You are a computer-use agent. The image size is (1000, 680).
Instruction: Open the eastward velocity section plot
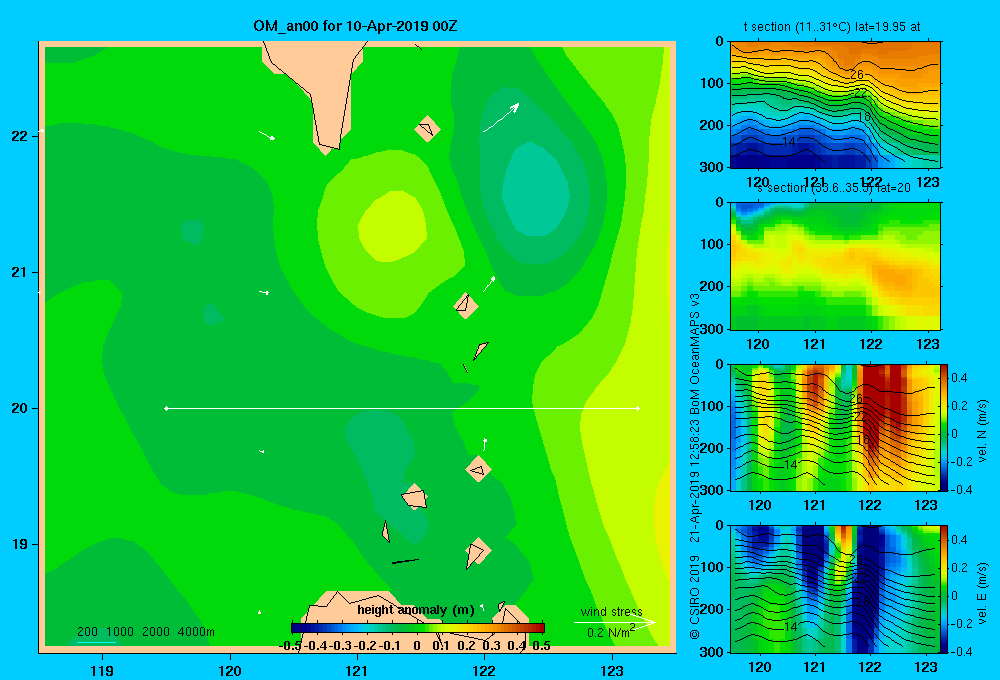[x=835, y=589]
